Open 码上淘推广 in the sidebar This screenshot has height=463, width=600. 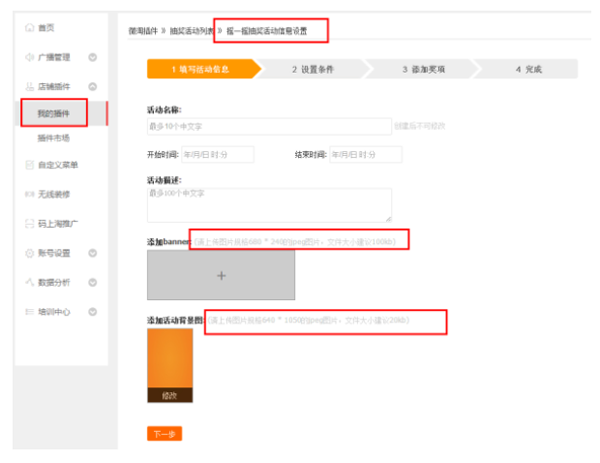[58, 223]
